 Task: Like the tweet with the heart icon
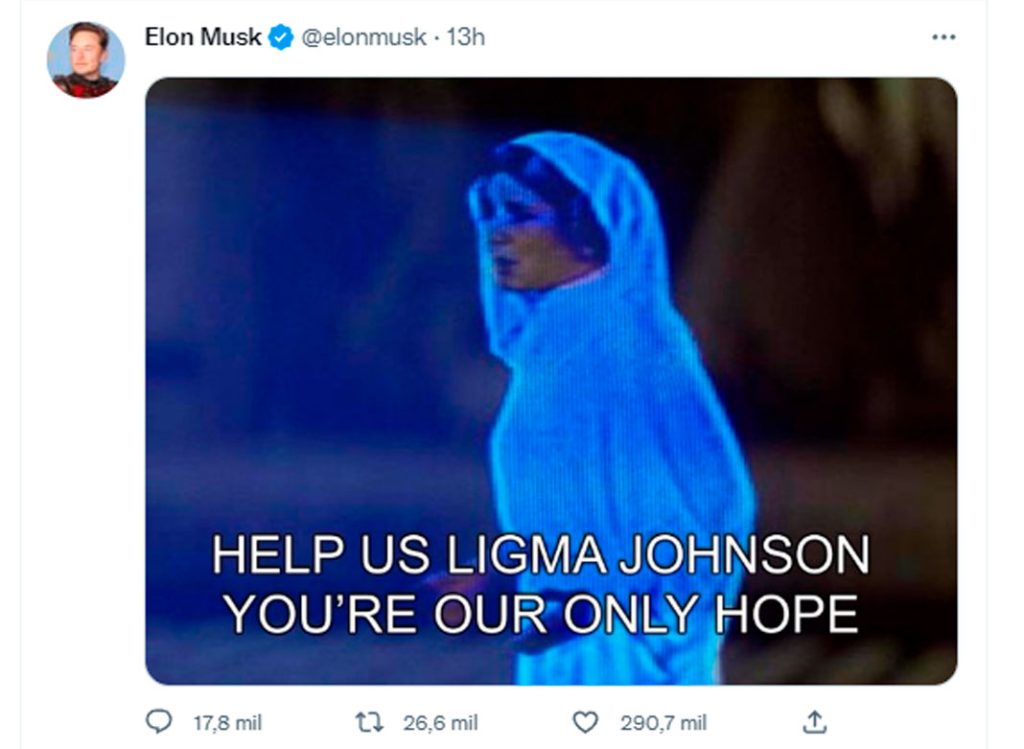[585, 722]
